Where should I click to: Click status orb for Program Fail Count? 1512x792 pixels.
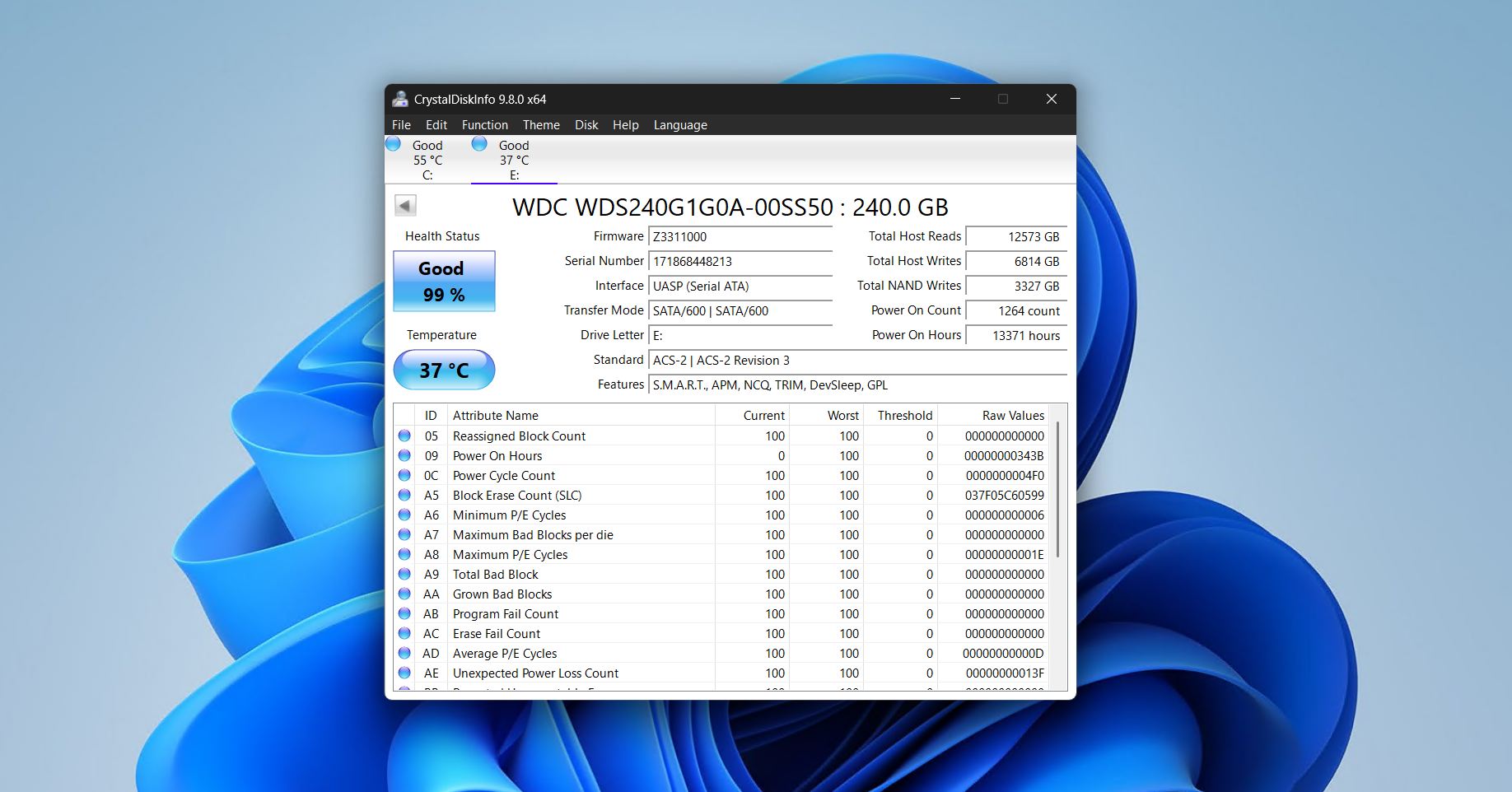(404, 613)
